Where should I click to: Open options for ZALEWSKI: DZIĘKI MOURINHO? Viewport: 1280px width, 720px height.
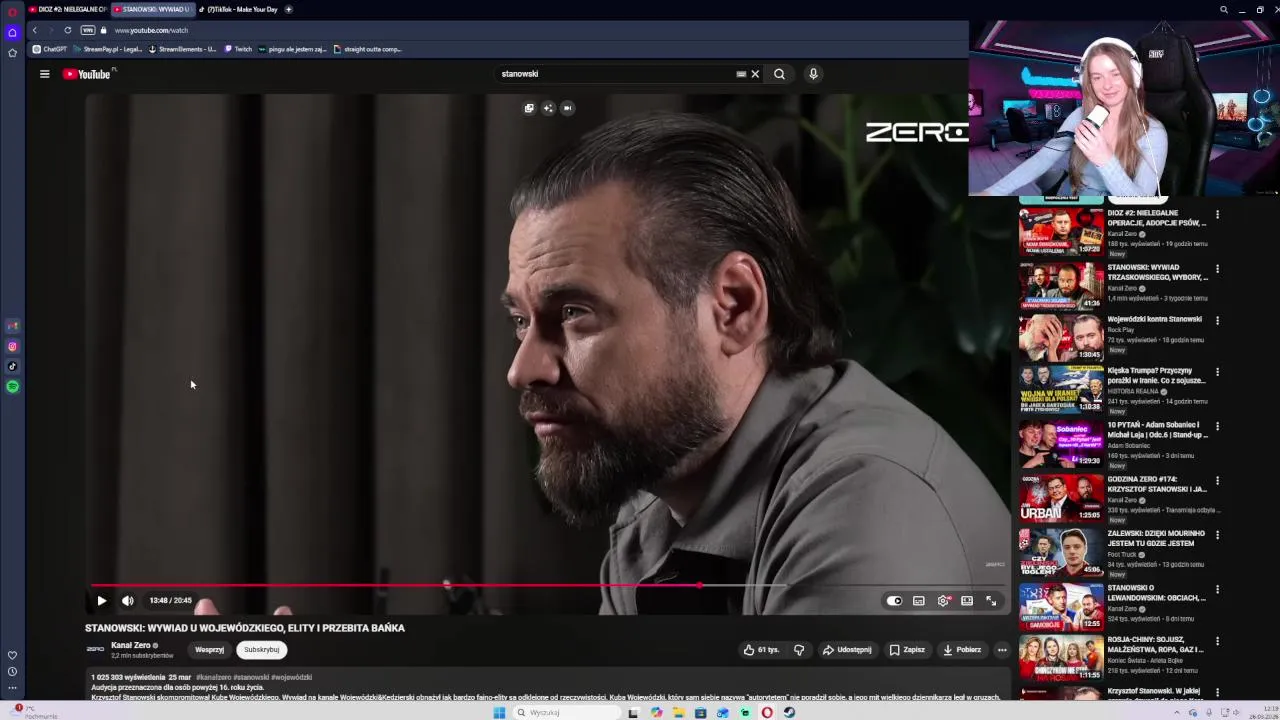coord(1217,535)
